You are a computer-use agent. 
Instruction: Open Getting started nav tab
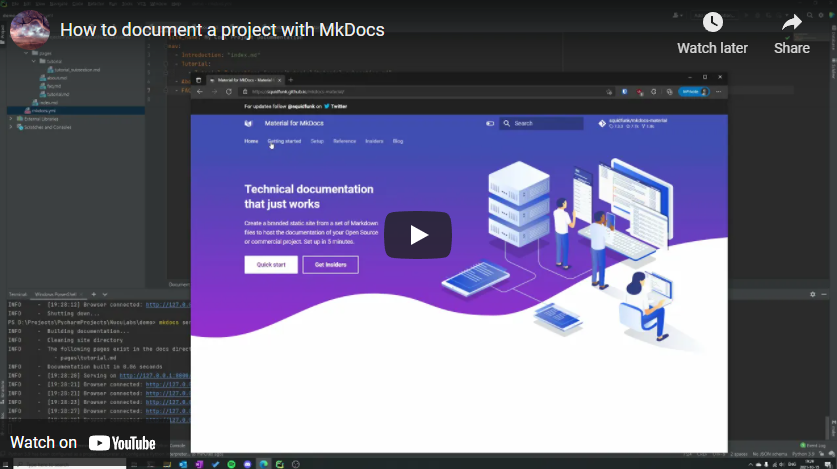(284, 141)
